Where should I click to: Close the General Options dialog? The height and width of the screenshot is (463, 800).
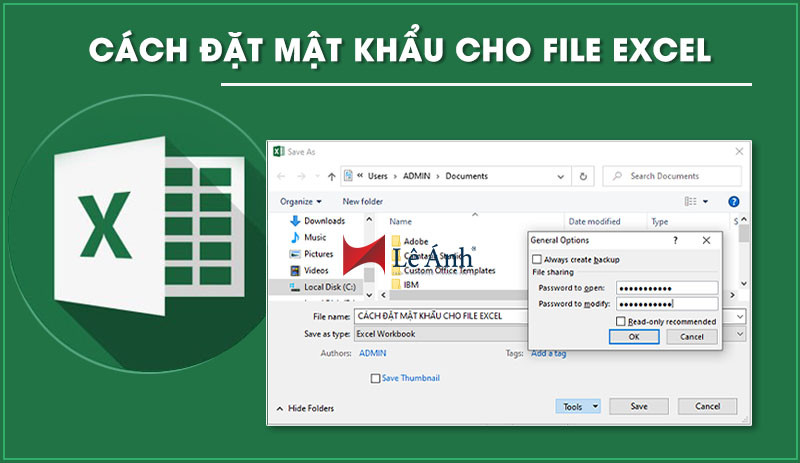(706, 240)
